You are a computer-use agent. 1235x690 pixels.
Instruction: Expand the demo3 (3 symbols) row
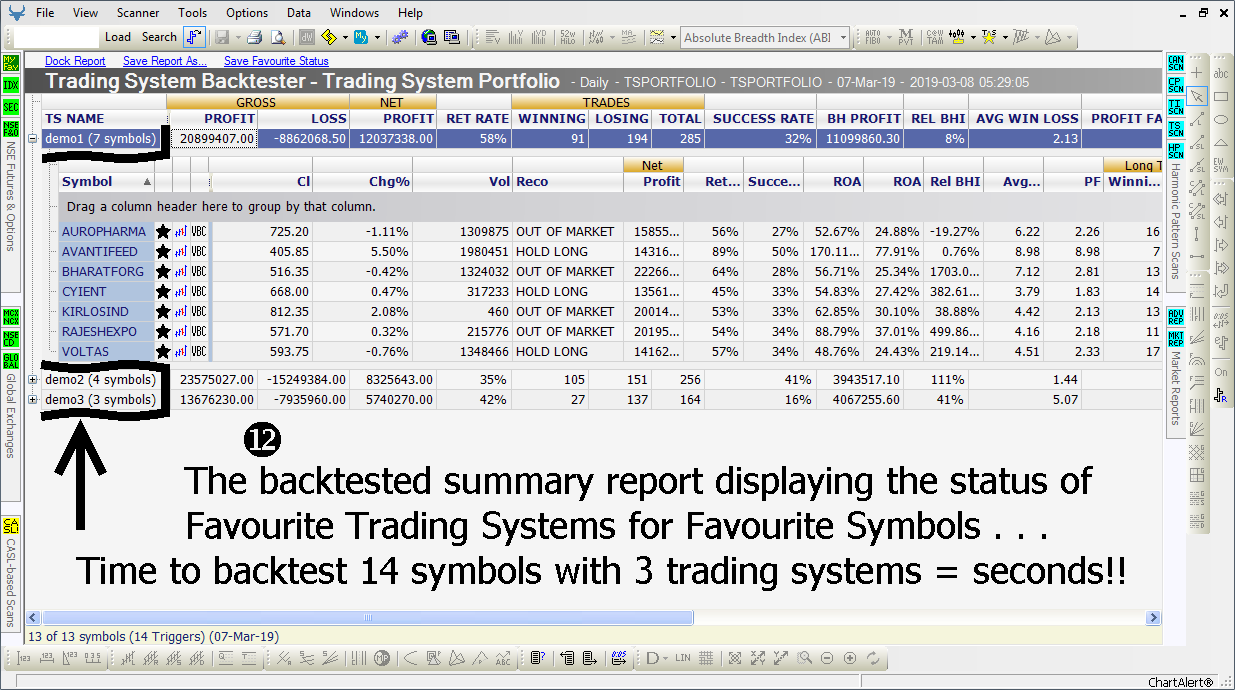tap(33, 400)
